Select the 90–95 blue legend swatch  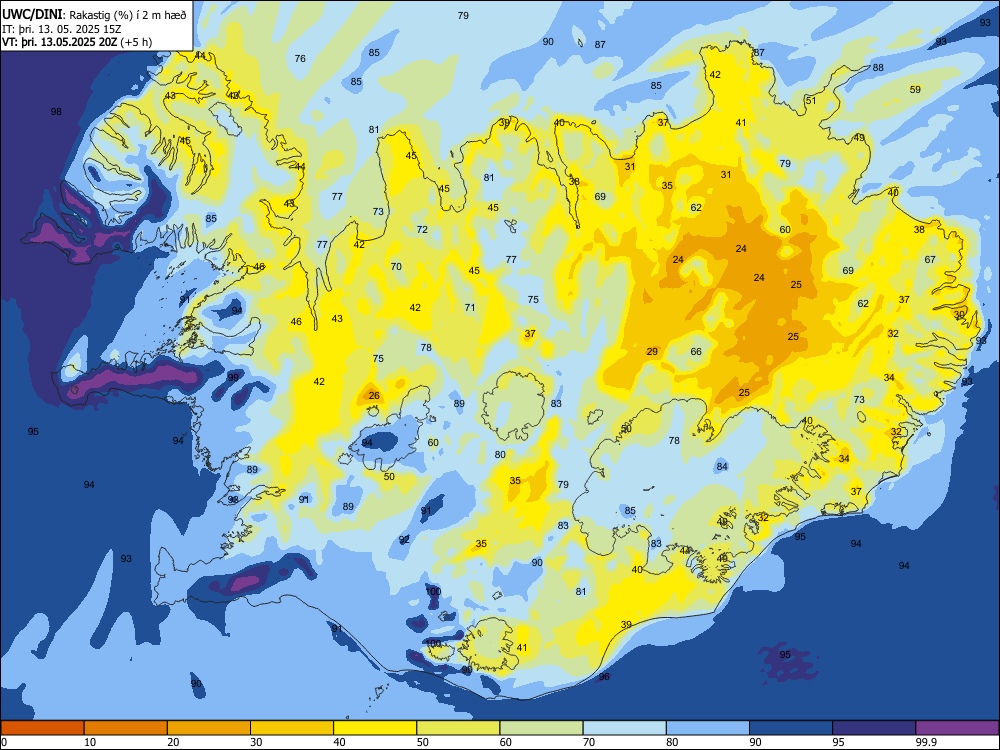coord(791,728)
